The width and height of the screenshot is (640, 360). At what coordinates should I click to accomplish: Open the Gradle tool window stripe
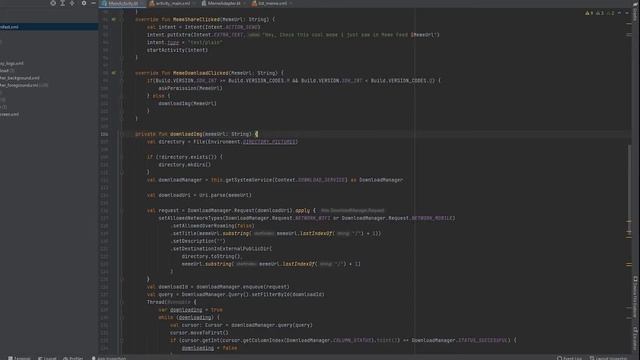636,12
